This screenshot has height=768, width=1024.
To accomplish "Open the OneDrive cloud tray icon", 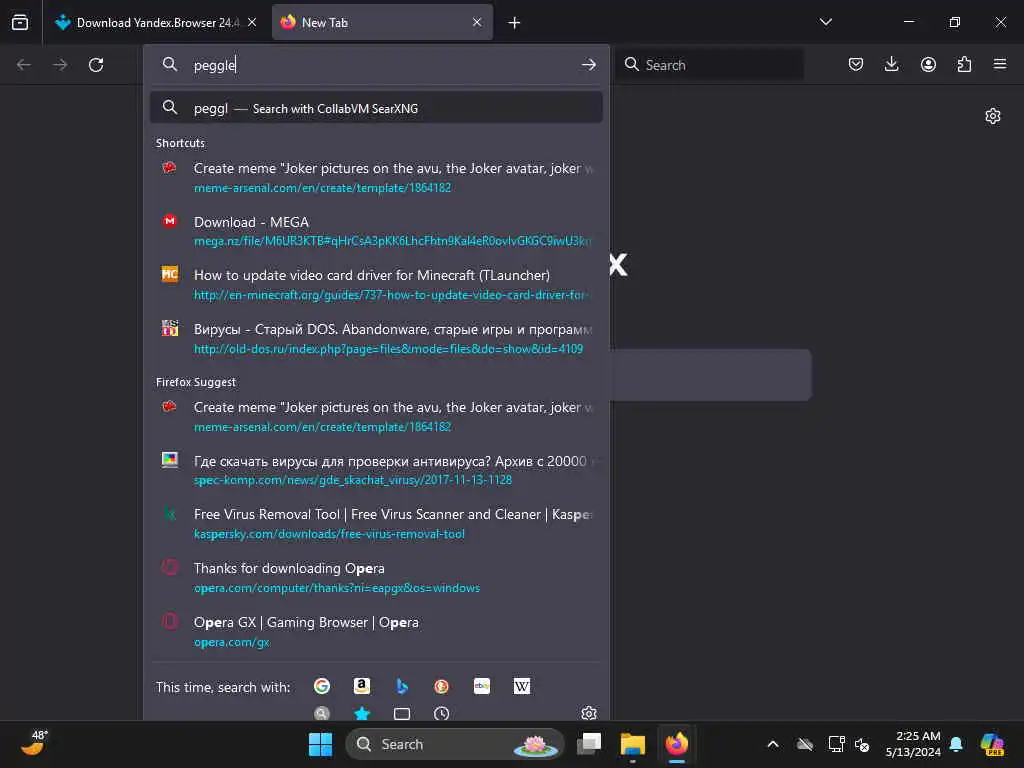I will (x=805, y=744).
